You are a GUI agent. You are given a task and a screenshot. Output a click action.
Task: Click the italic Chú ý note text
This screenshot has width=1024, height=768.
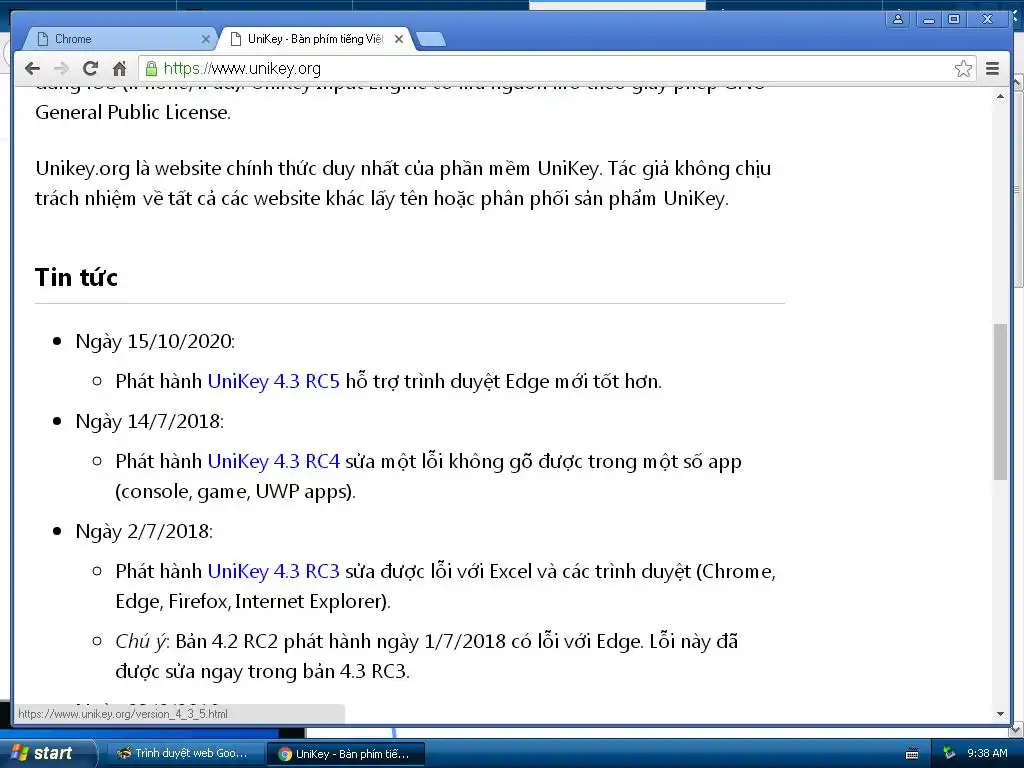142,642
